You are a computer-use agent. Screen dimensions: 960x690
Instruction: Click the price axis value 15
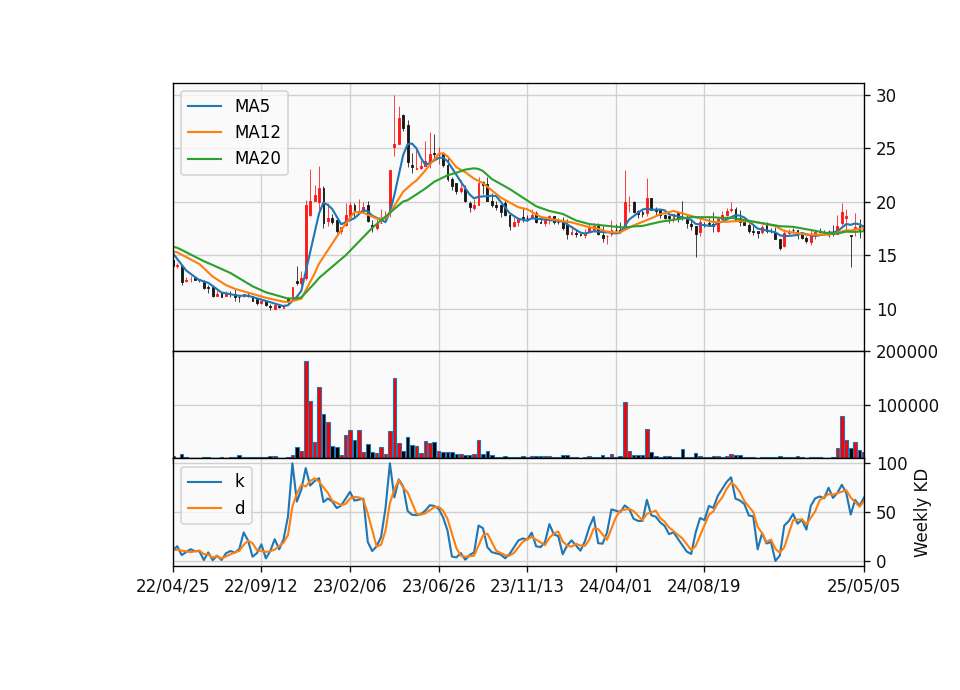886,256
